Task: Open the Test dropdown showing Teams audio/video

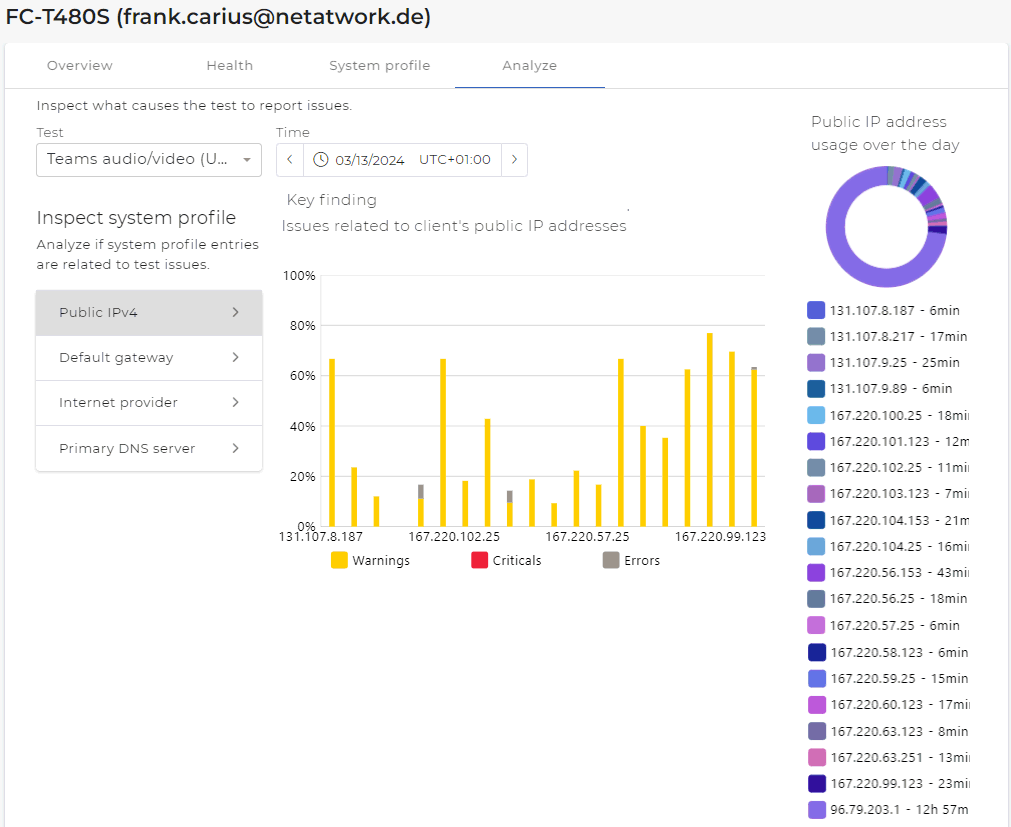Action: point(149,160)
